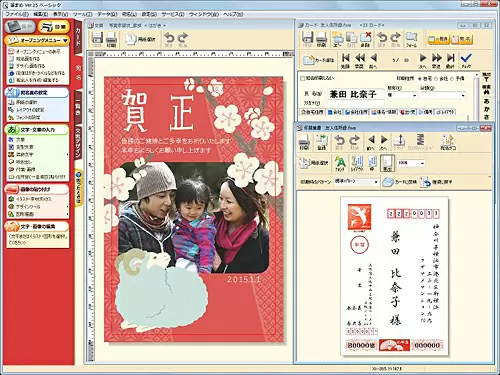The height and width of the screenshot is (375, 500).
Task: Delete card with the red X icon
Action: coord(365,39)
